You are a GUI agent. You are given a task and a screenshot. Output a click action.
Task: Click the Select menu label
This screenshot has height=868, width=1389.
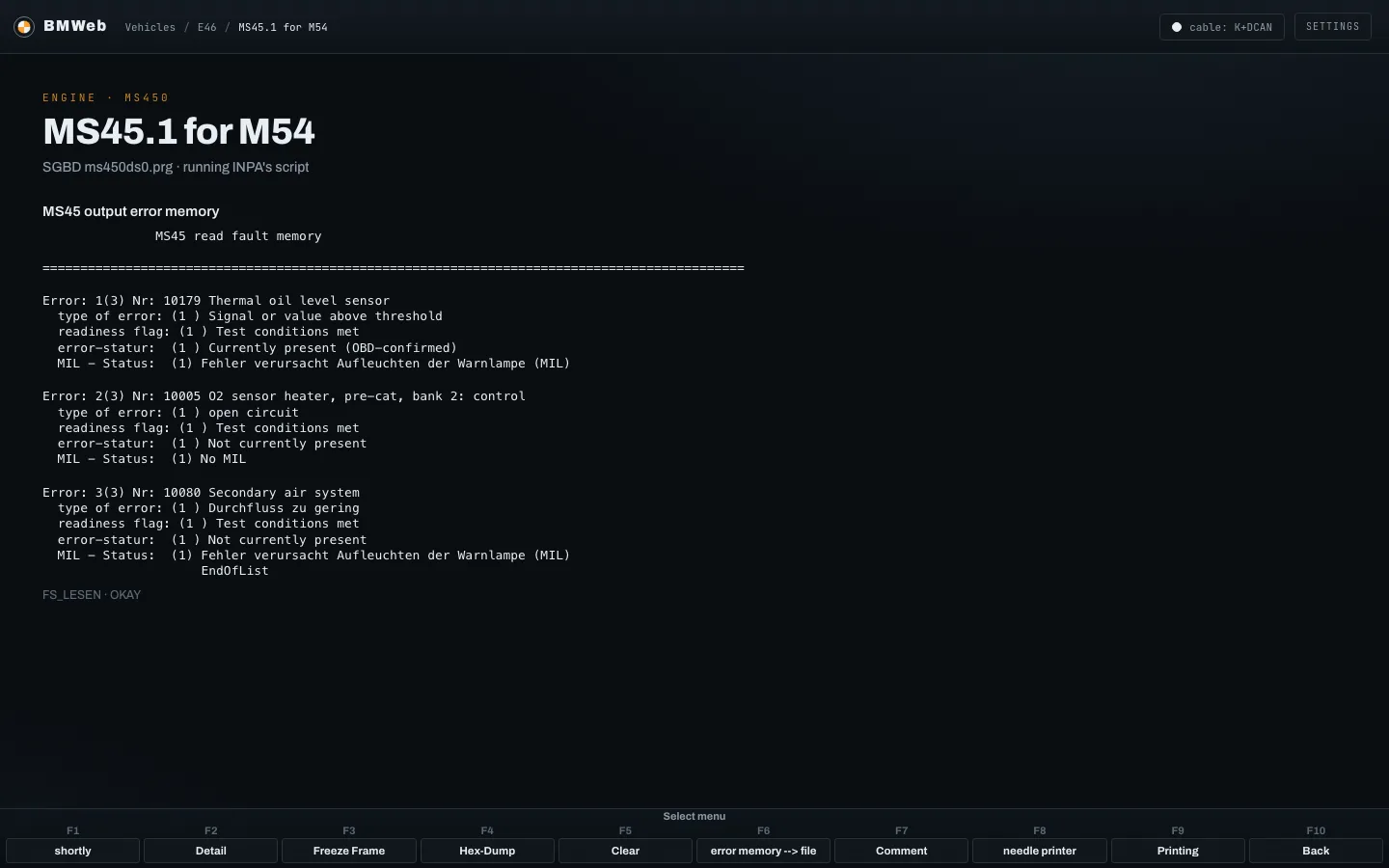click(694, 816)
